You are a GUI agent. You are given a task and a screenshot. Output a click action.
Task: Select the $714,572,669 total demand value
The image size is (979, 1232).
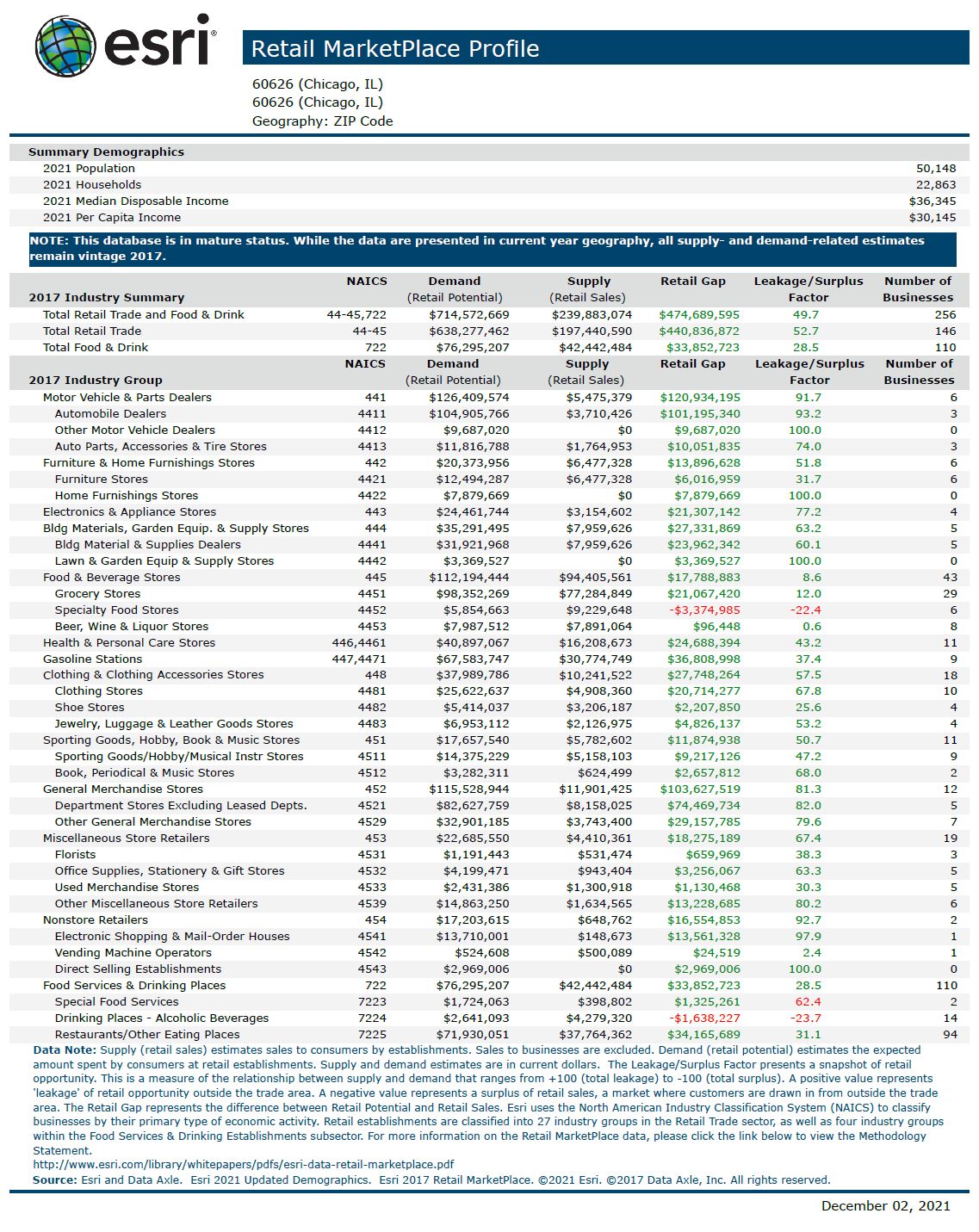tap(468, 315)
